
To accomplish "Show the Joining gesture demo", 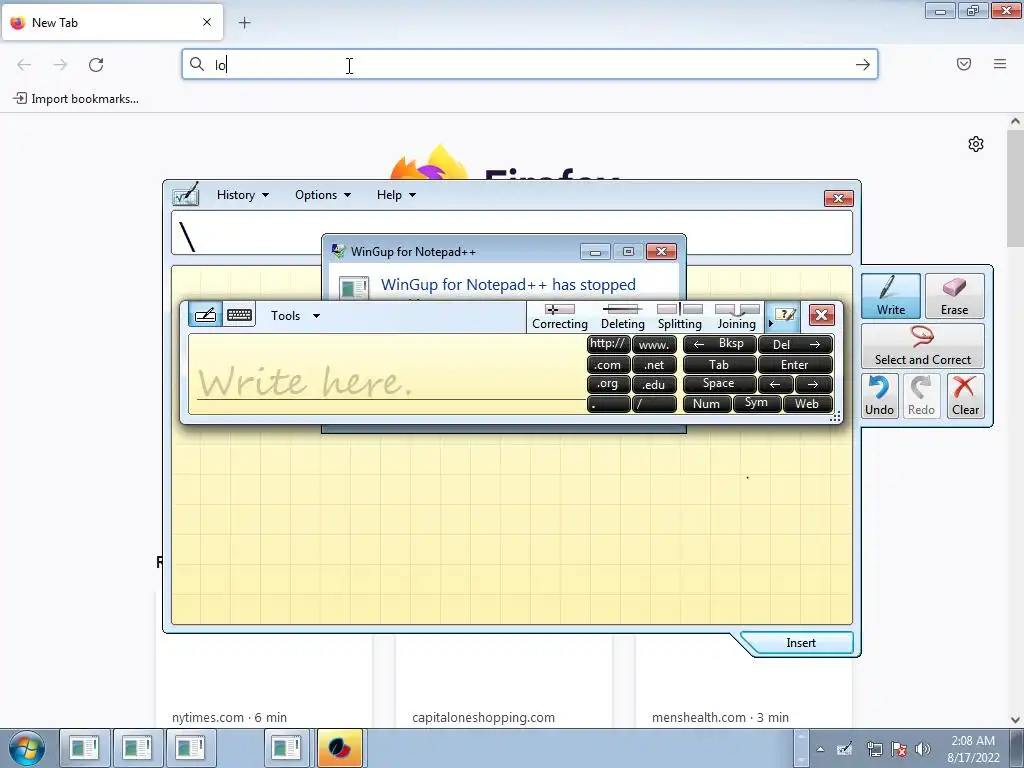I will pyautogui.click(x=737, y=317).
